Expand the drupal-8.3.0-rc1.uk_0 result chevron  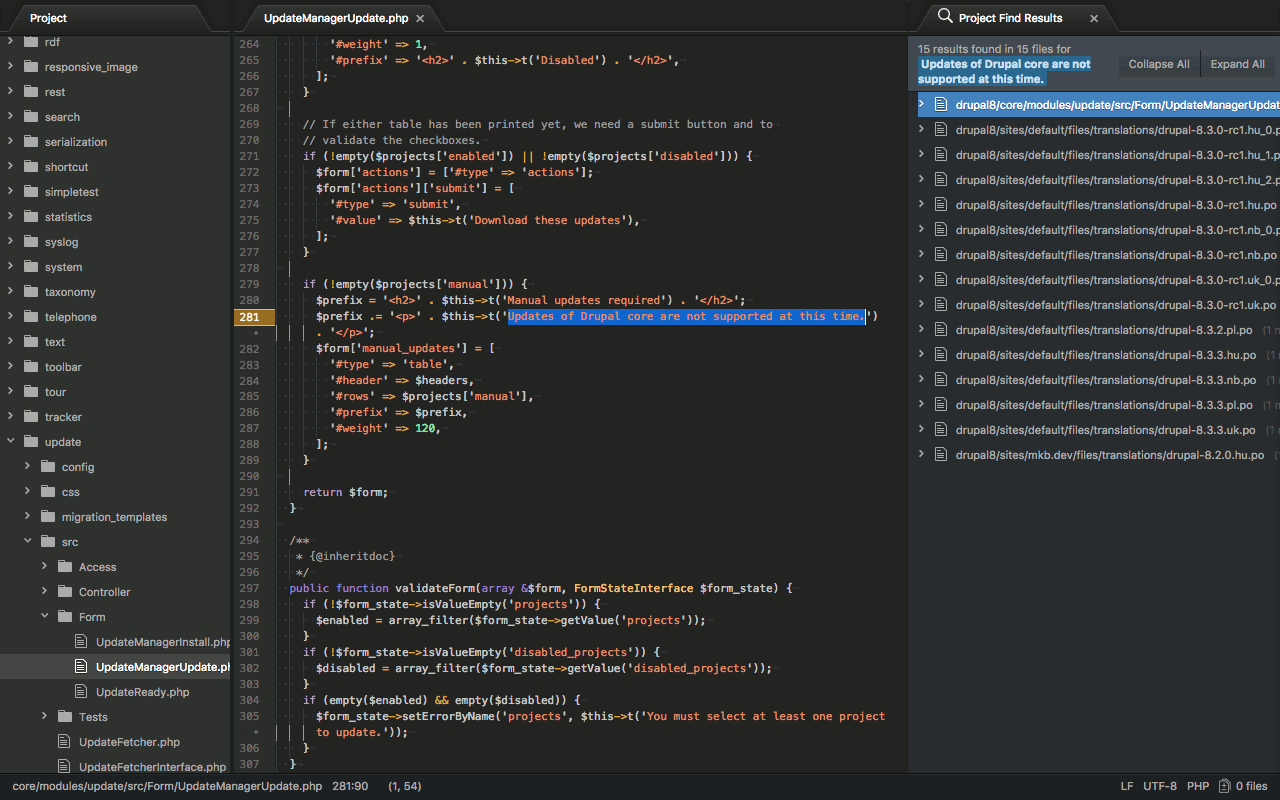[922, 279]
